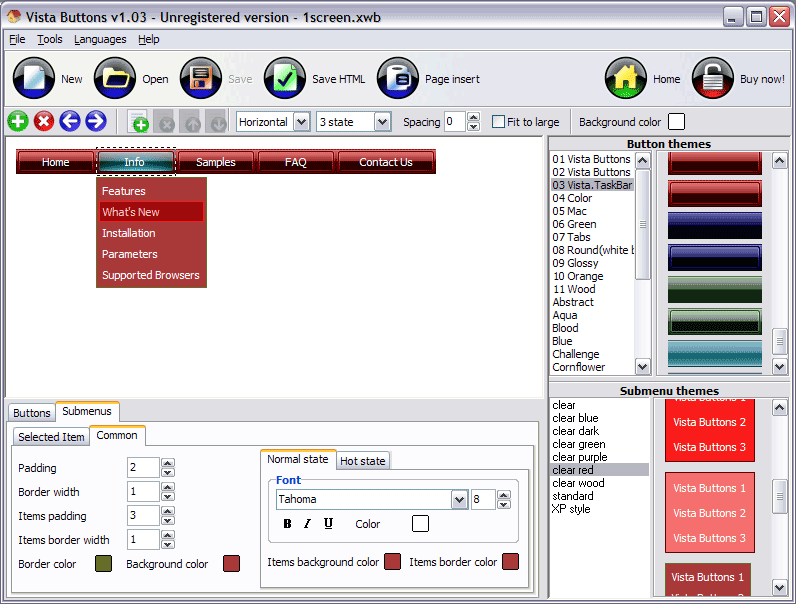Decrease Items border width value

coord(168,545)
